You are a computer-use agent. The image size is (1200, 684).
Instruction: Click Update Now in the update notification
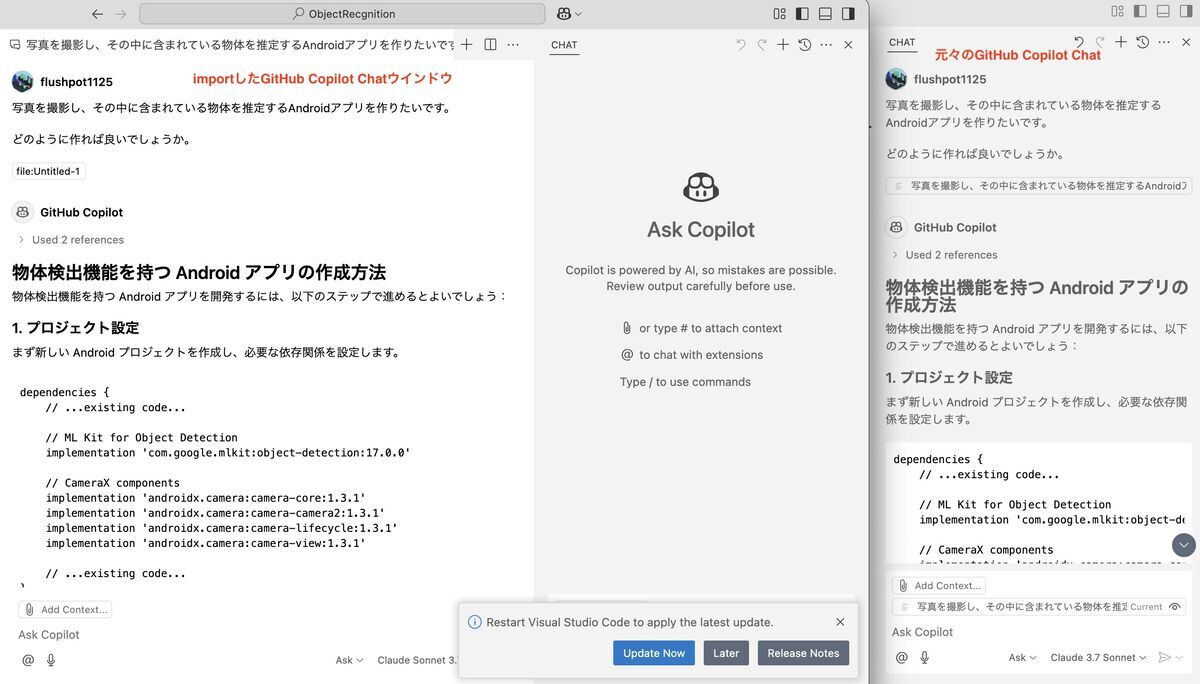click(x=654, y=653)
